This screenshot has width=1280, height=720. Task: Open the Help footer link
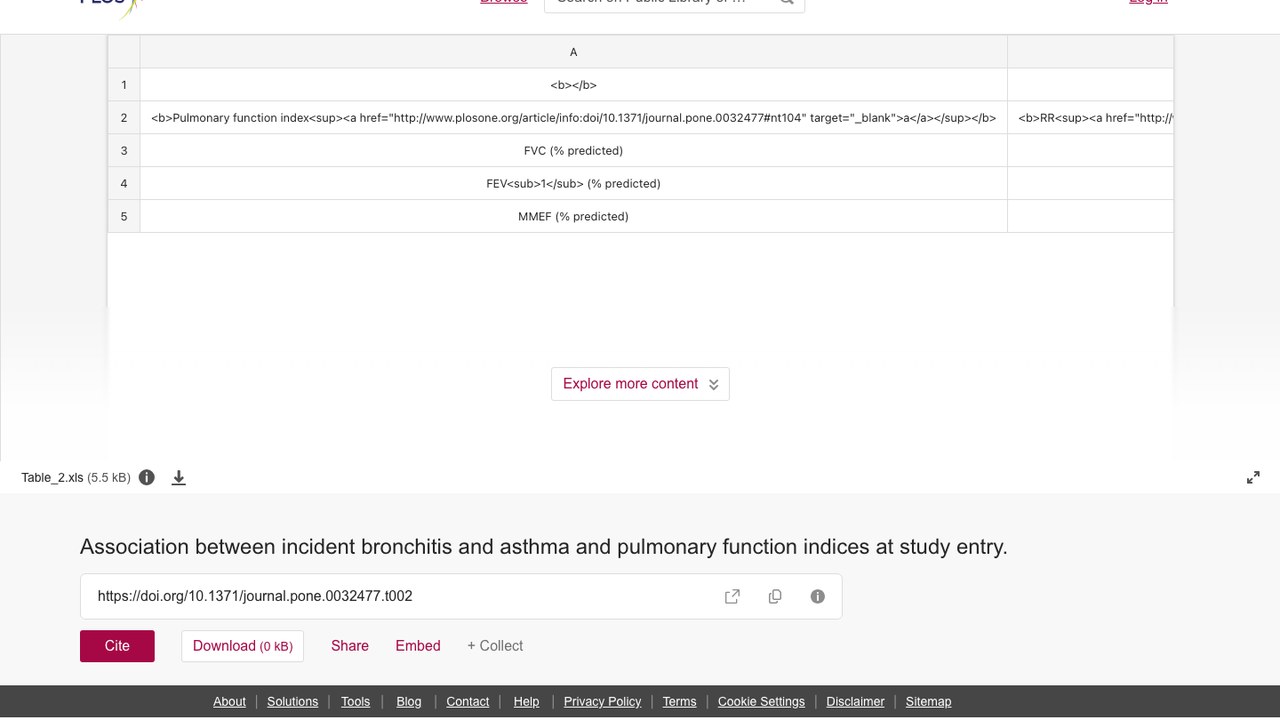pyautogui.click(x=526, y=702)
